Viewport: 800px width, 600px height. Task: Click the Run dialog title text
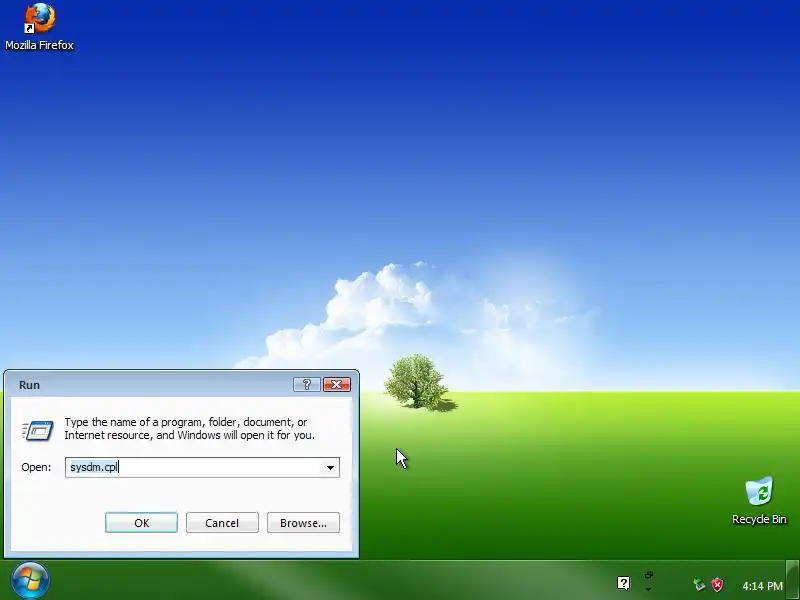tap(29, 385)
